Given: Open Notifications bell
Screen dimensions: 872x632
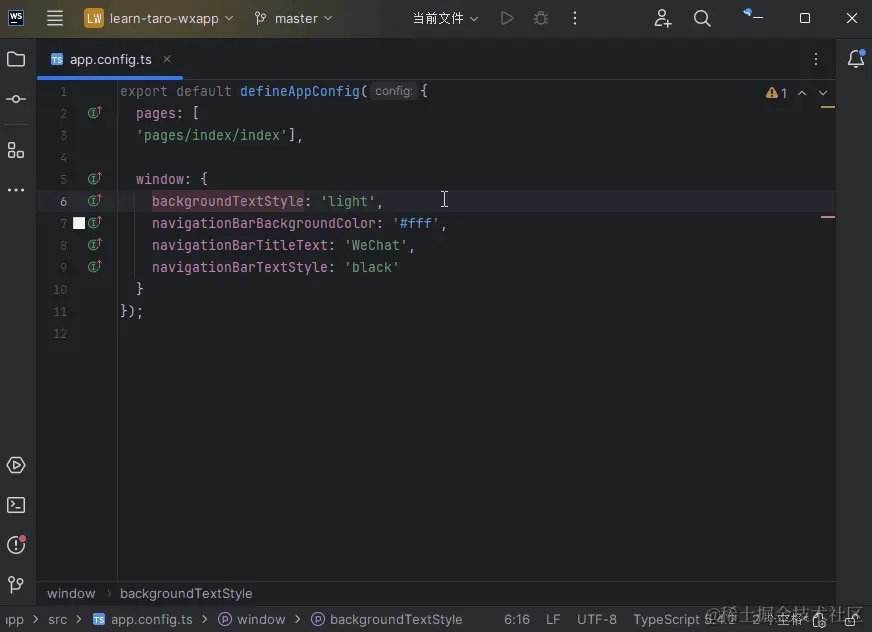Looking at the screenshot, I should [856, 59].
